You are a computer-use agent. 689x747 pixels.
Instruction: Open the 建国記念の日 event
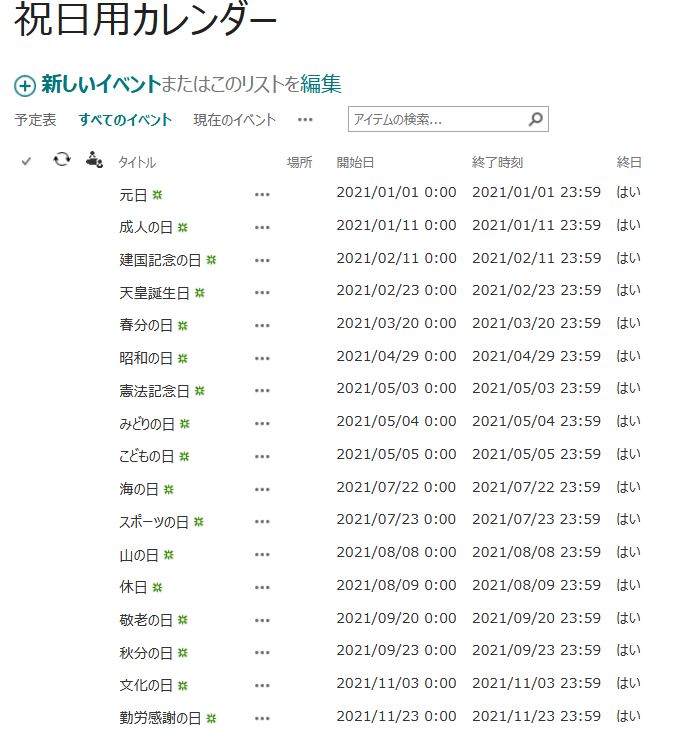(160, 261)
